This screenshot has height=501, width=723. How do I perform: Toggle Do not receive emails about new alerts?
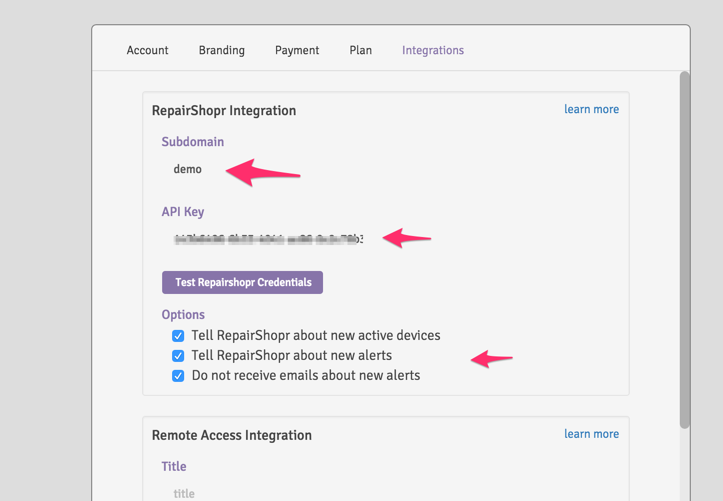tap(178, 376)
